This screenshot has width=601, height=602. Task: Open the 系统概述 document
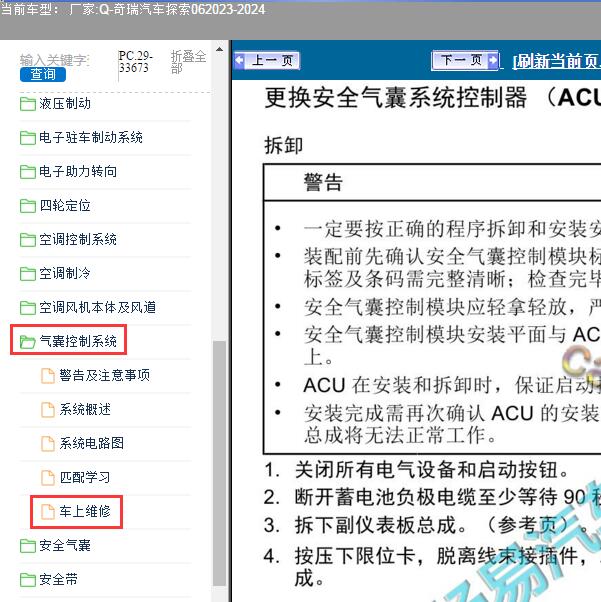pyautogui.click(x=85, y=409)
